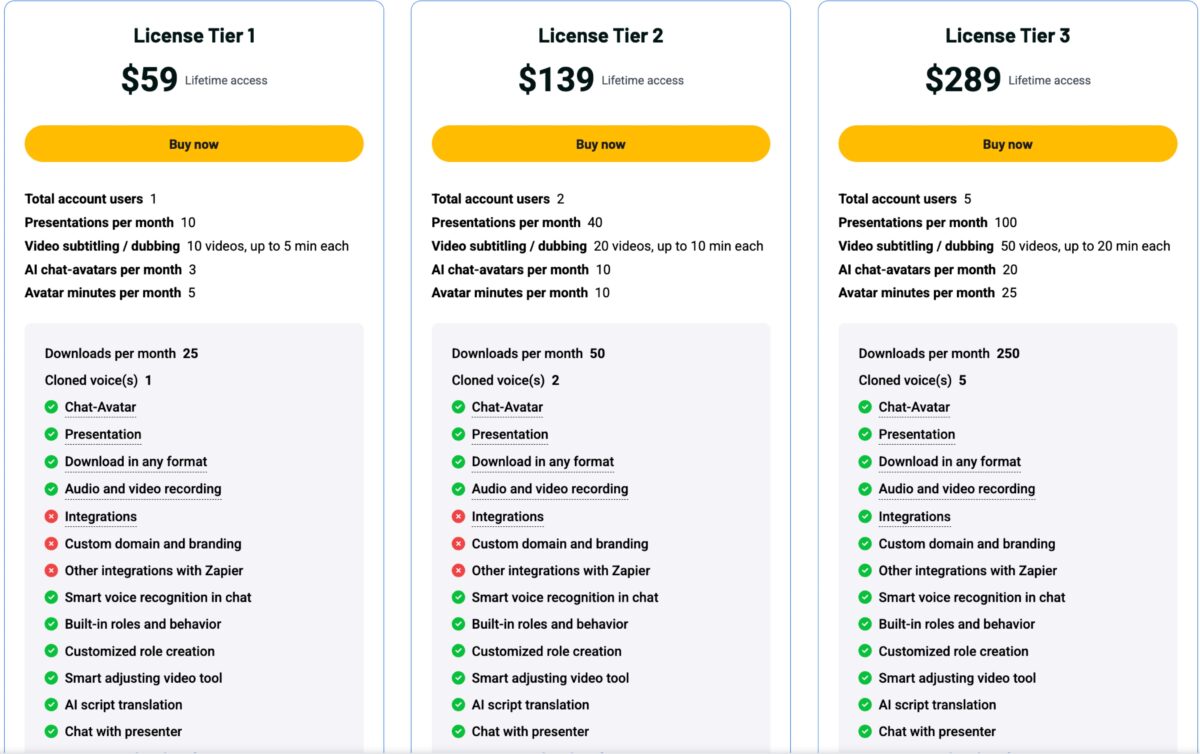Select the License Tier 2 heading
The image size is (1200, 754).
[x=601, y=35]
